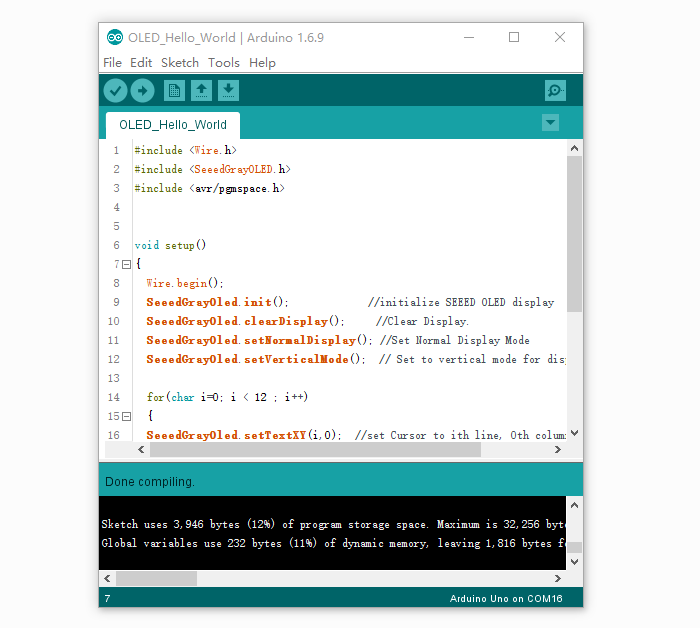700x628 pixels.
Task: Click the line '#include <SeeedGrayOLED.h>'
Action: pos(212,170)
